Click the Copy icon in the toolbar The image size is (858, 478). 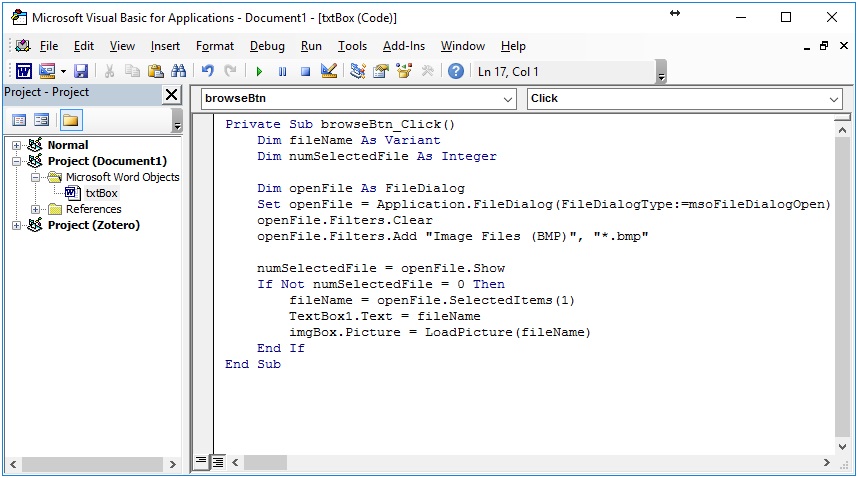click(x=132, y=71)
